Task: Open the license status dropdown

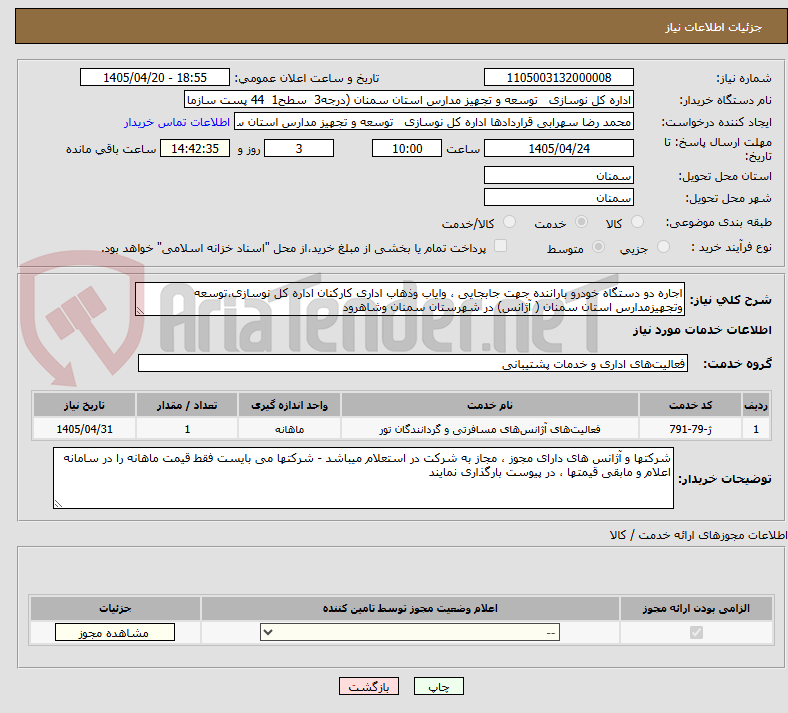Action: [410, 633]
